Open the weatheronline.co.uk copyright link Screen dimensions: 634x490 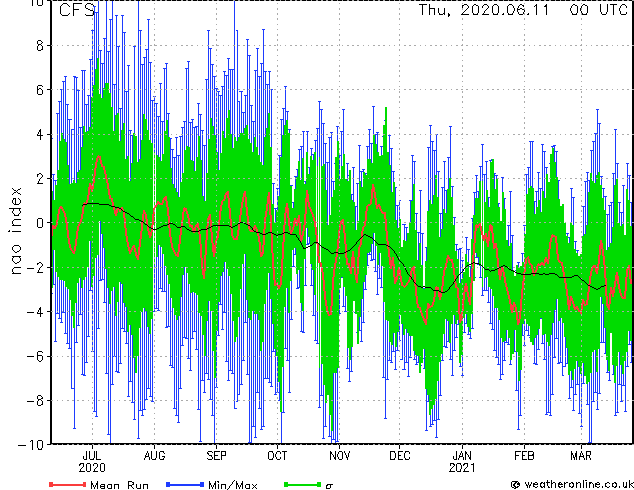pyautogui.click(x=571, y=484)
